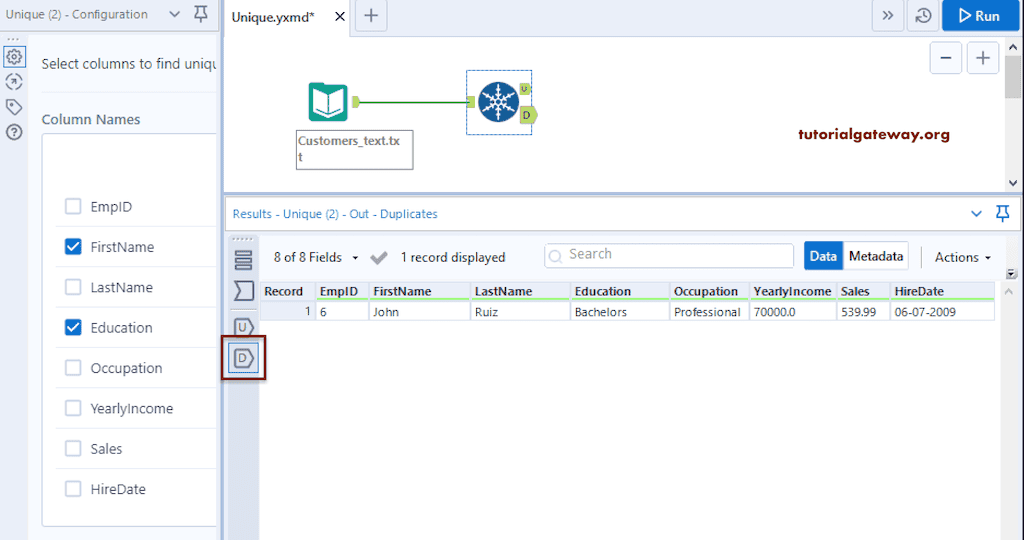
Task: Check the LastName column checkbox
Action: [x=73, y=287]
